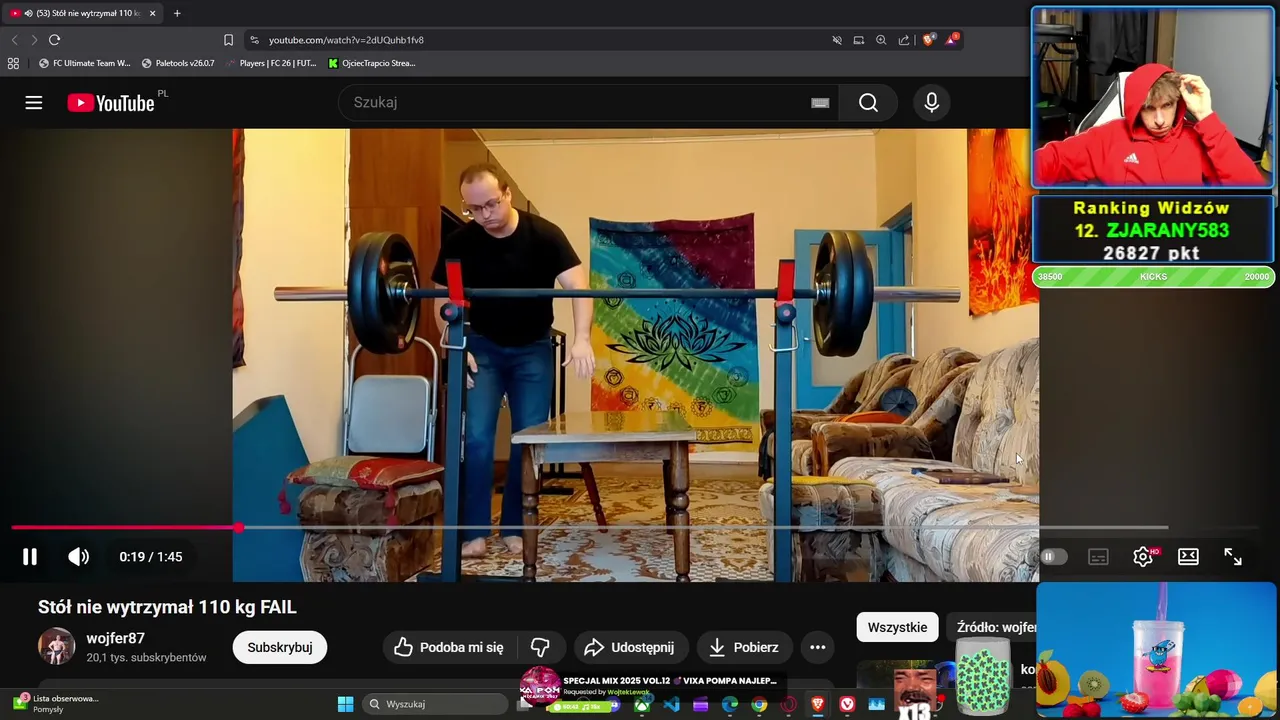This screenshot has height=720, width=1280.
Task: Click the magnifier search button
Action: tap(868, 102)
